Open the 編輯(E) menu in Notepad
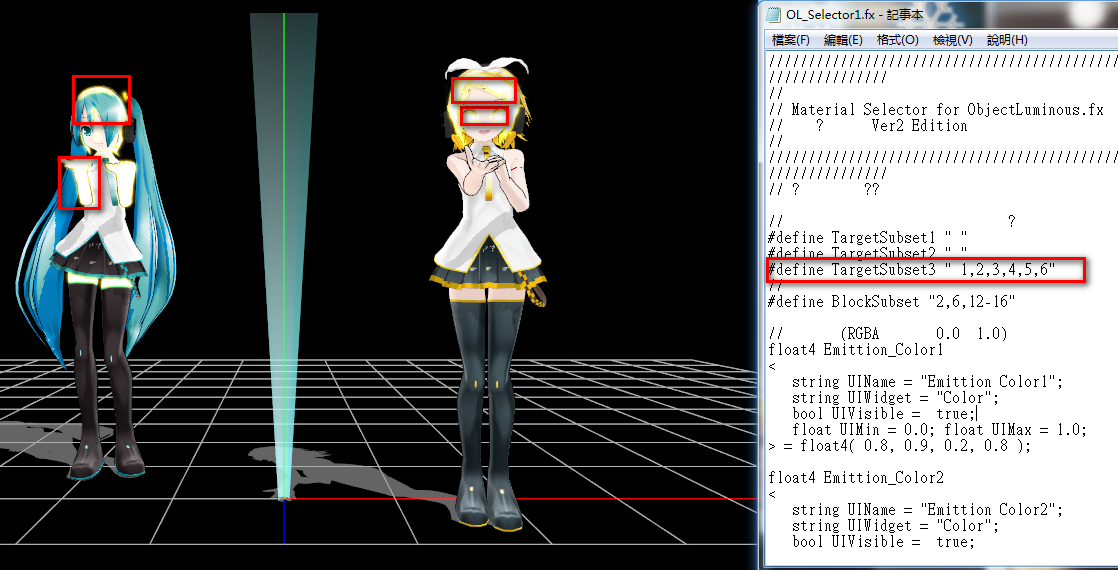This screenshot has height=570, width=1118. click(x=843, y=40)
